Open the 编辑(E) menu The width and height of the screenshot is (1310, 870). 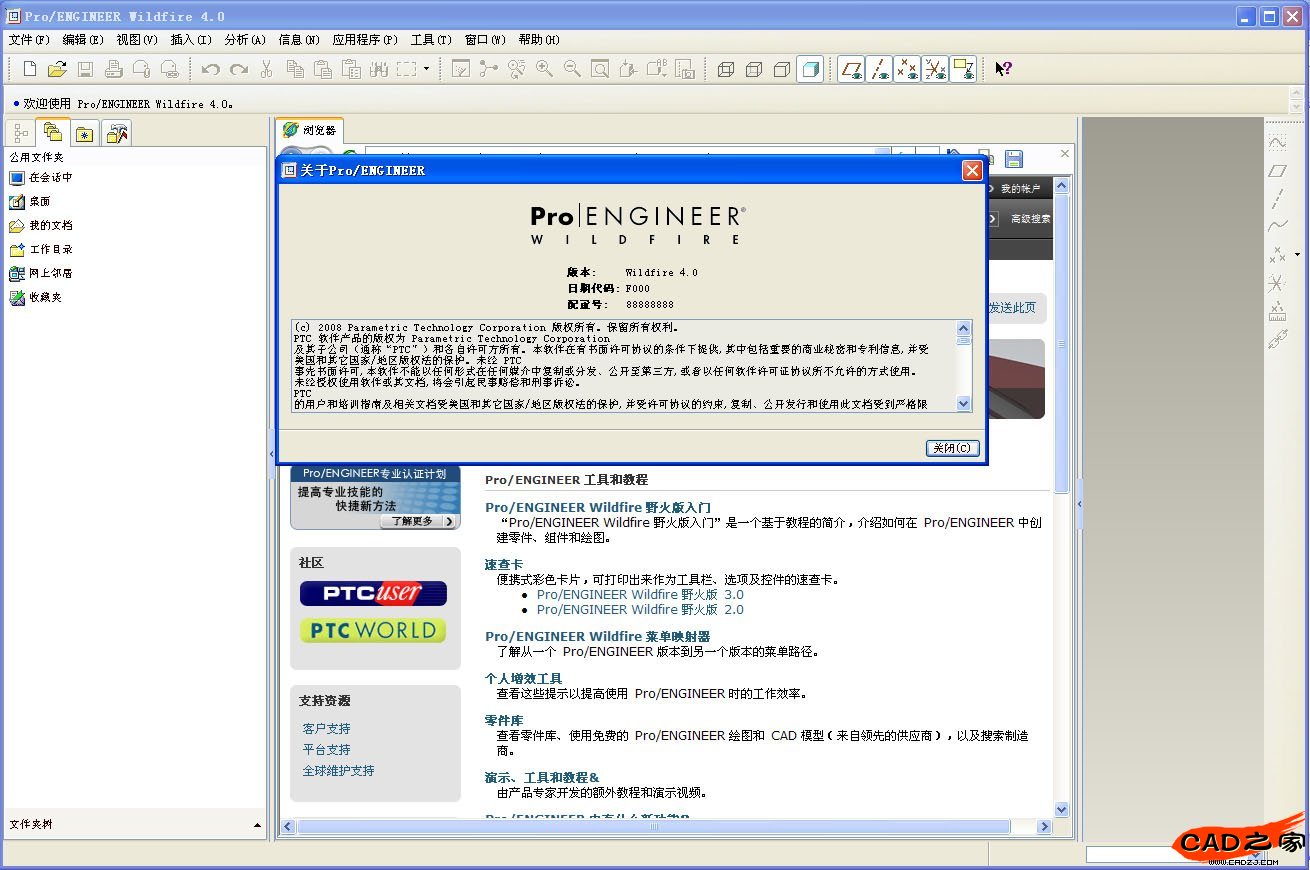click(x=83, y=40)
